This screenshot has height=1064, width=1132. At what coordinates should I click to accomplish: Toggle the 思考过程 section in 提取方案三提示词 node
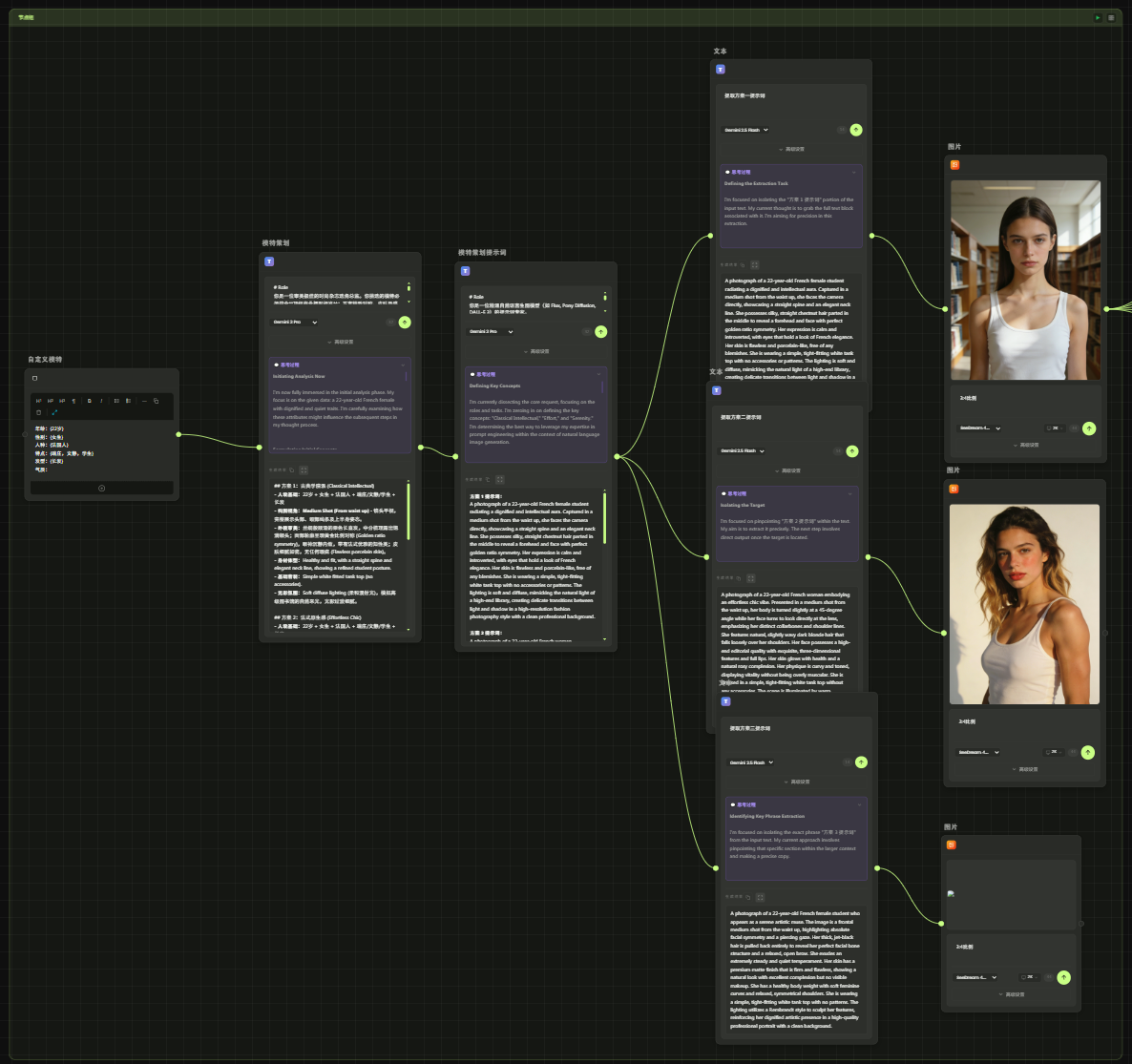click(x=859, y=804)
